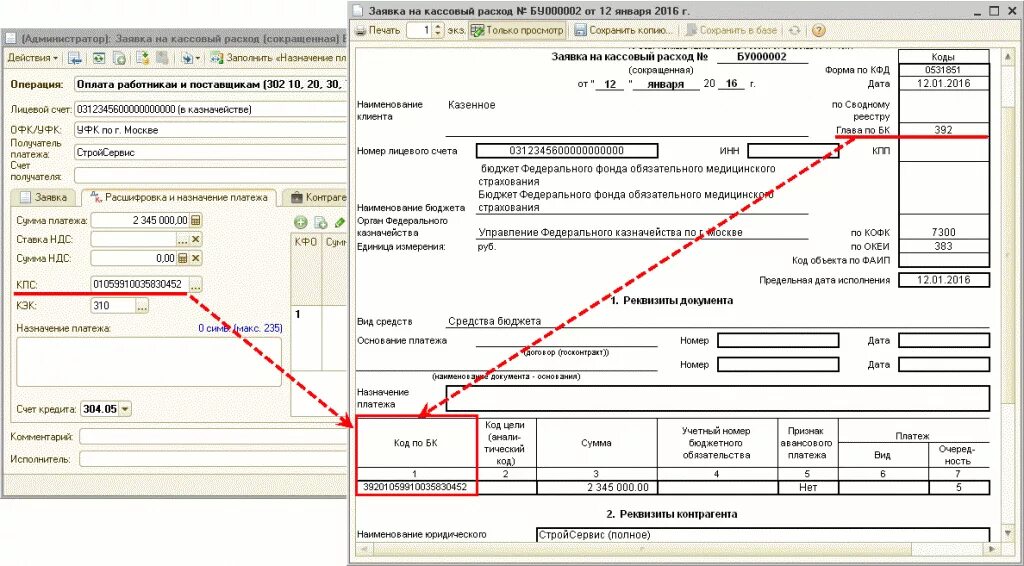This screenshot has width=1024, height=566.
Task: Click the green refresh icon in toolbar
Action: [x=99, y=58]
